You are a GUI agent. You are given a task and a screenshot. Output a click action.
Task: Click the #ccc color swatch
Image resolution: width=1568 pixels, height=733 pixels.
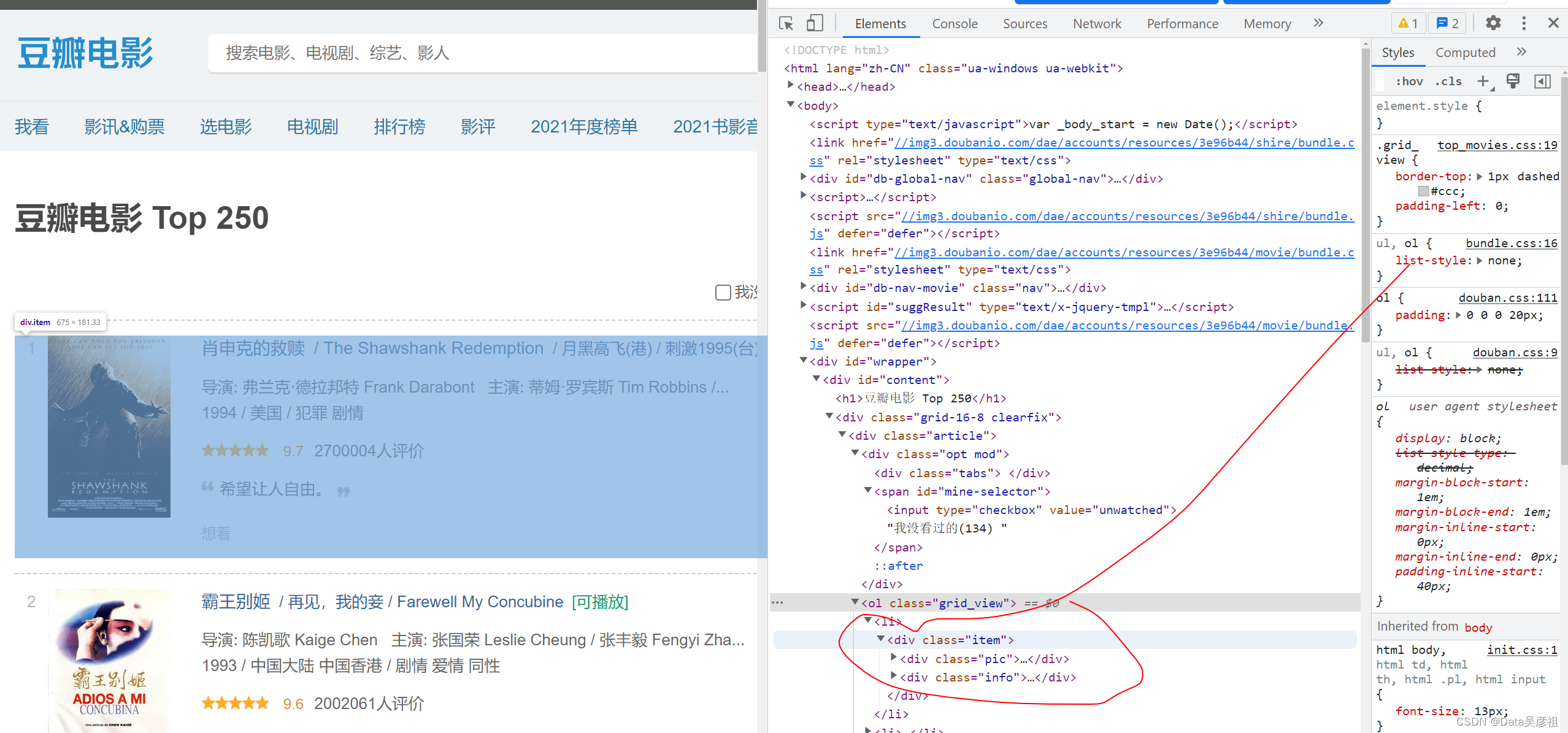[x=1423, y=191]
